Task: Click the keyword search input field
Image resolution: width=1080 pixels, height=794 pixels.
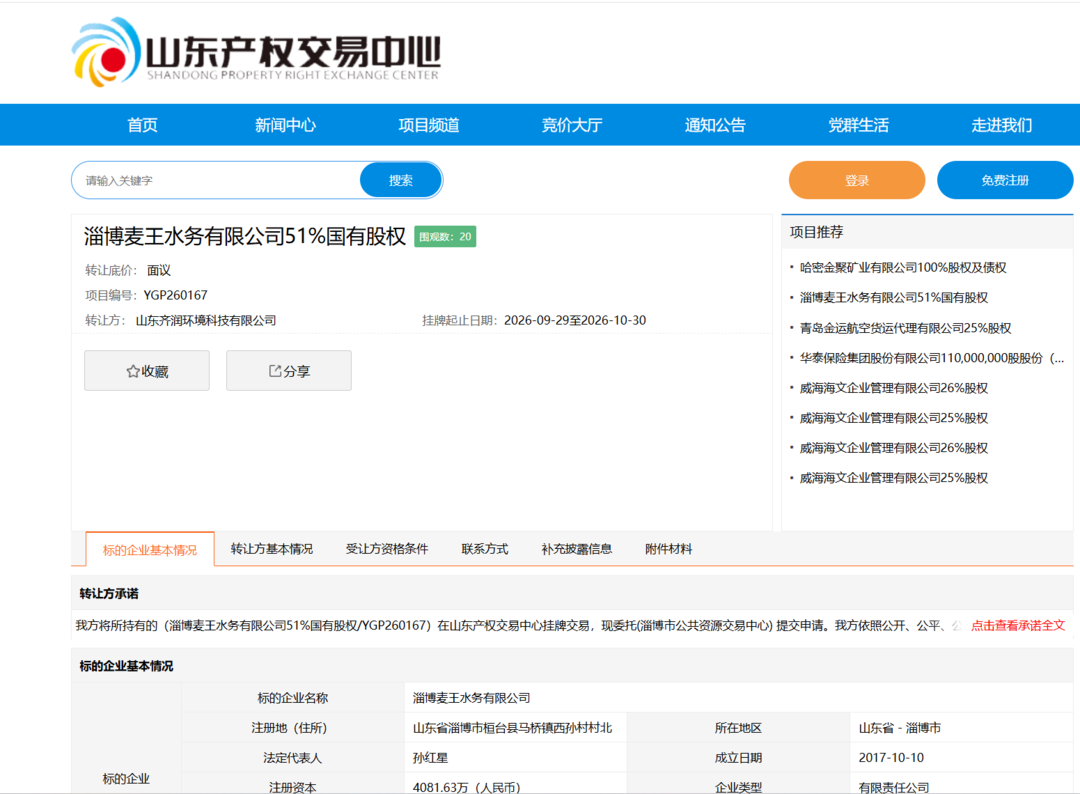Action: point(216,180)
